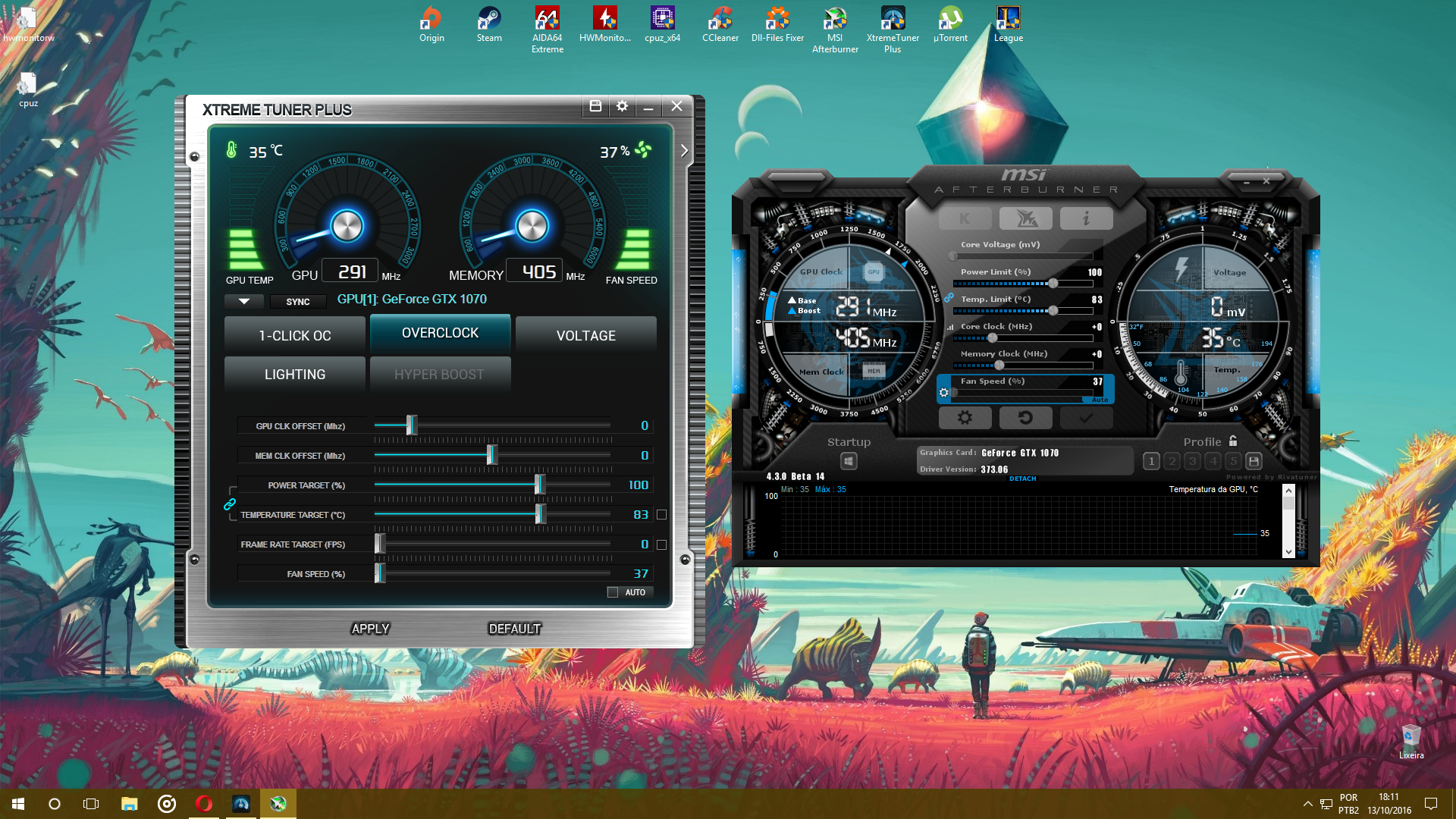Click the Afterburner Memory Clock slider knob

[x=999, y=366]
